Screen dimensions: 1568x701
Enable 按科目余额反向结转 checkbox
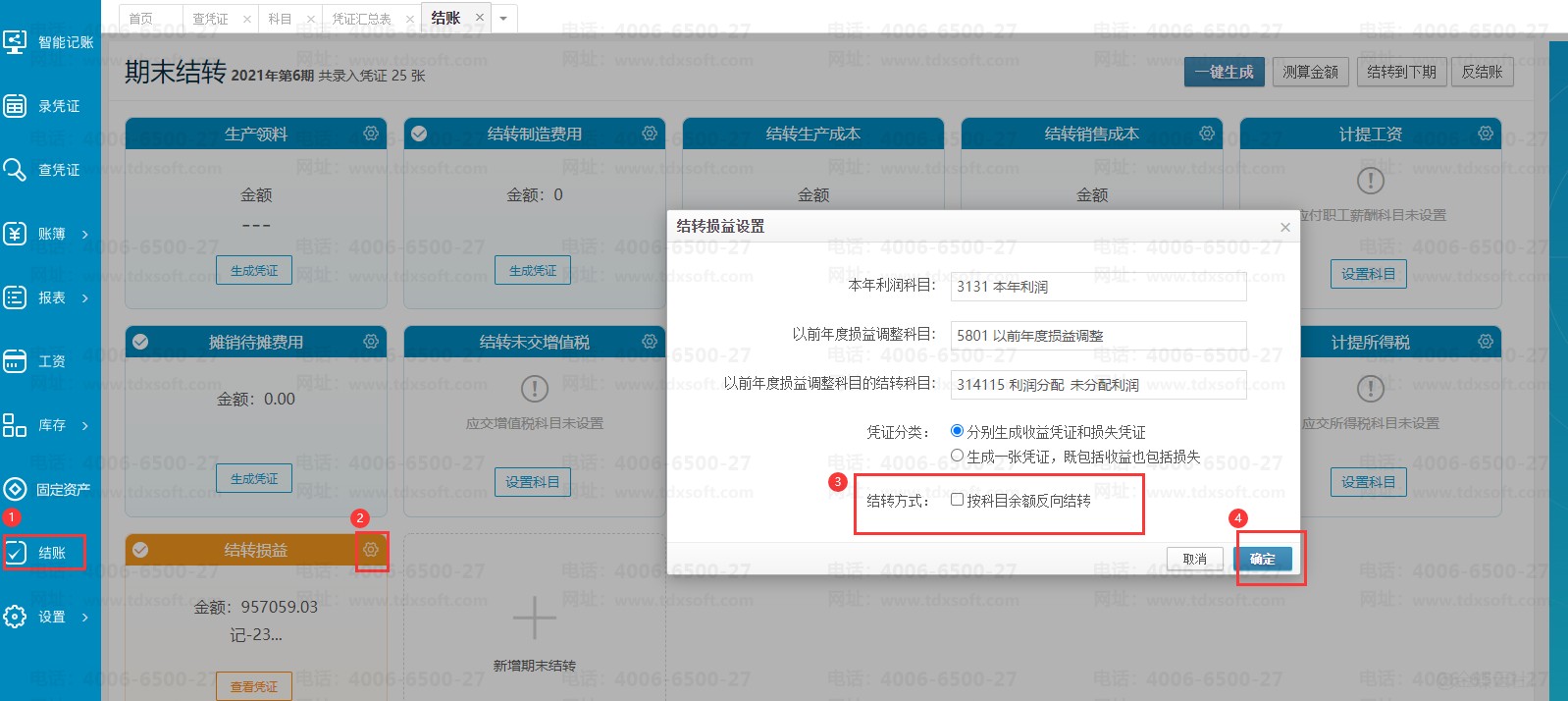pos(957,500)
